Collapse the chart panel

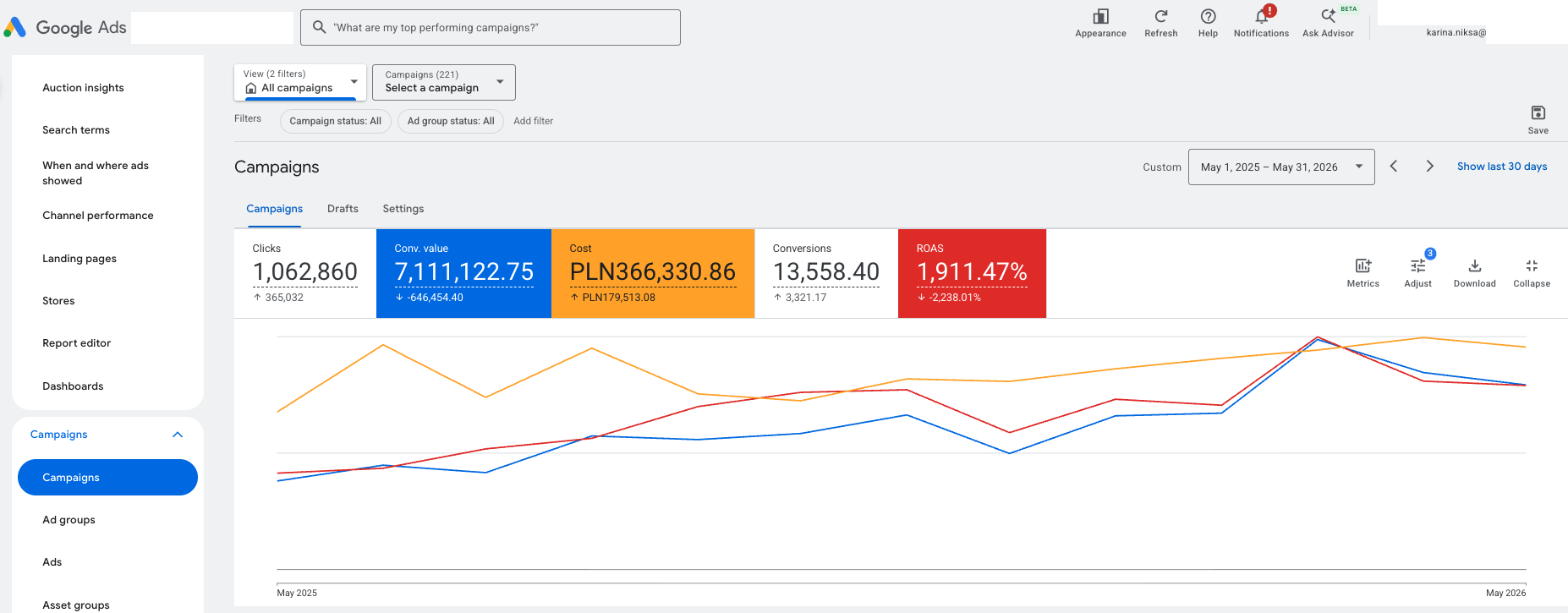coord(1532,273)
